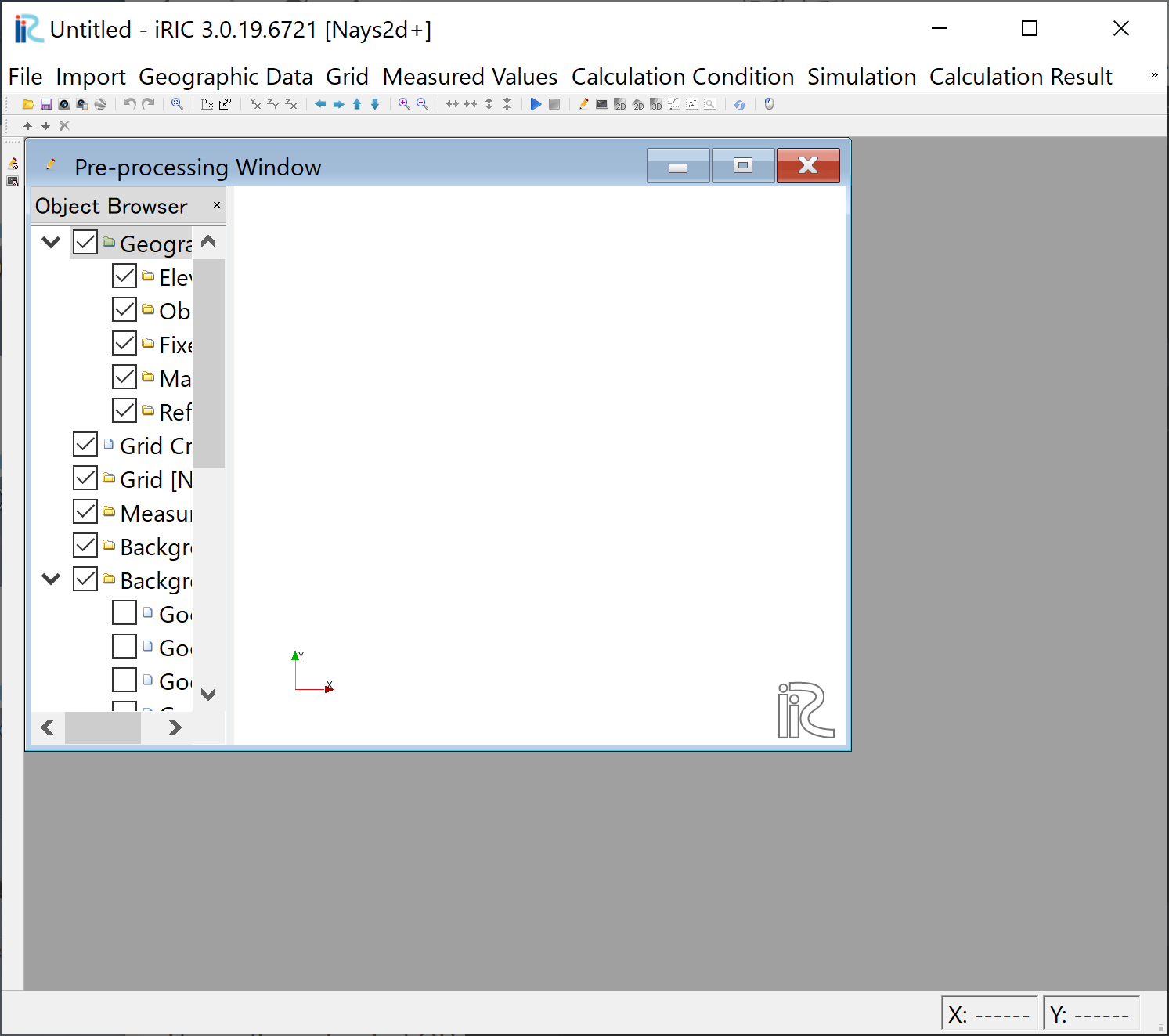The height and width of the screenshot is (1036, 1169).
Task: Select the Ref tree item label
Action: pyautogui.click(x=175, y=411)
